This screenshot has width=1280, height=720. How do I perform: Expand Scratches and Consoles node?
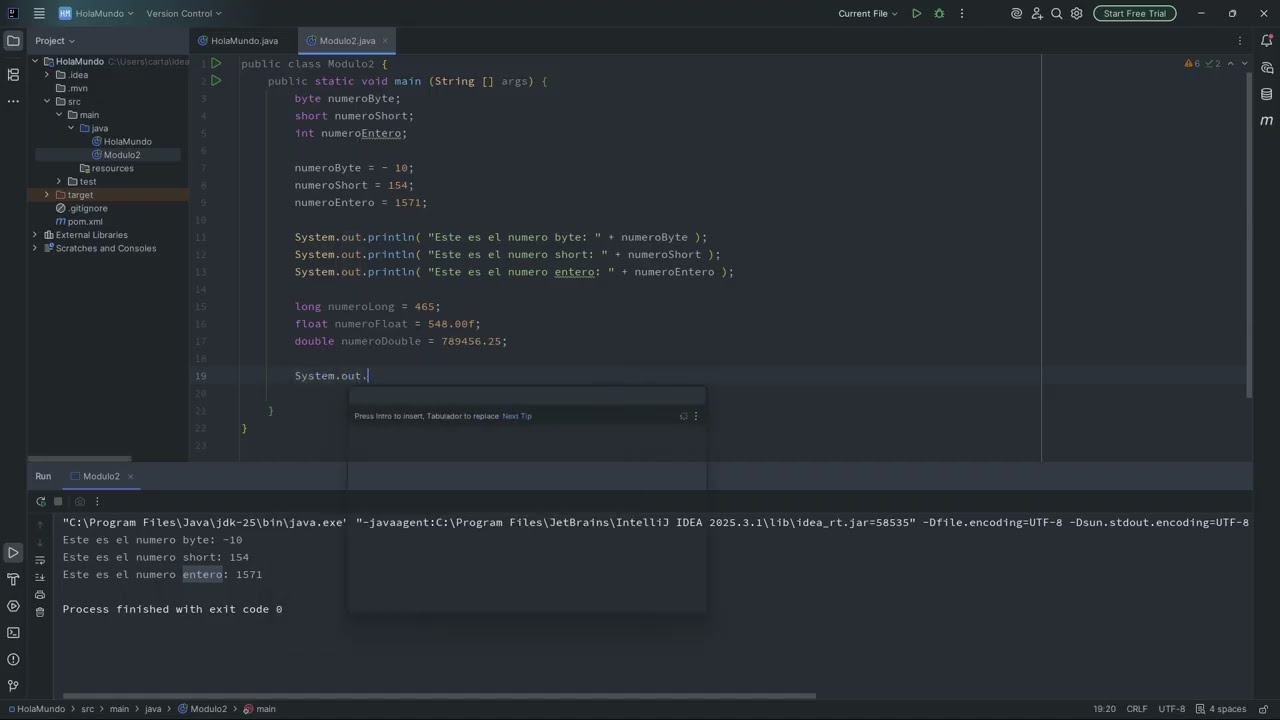pos(35,248)
